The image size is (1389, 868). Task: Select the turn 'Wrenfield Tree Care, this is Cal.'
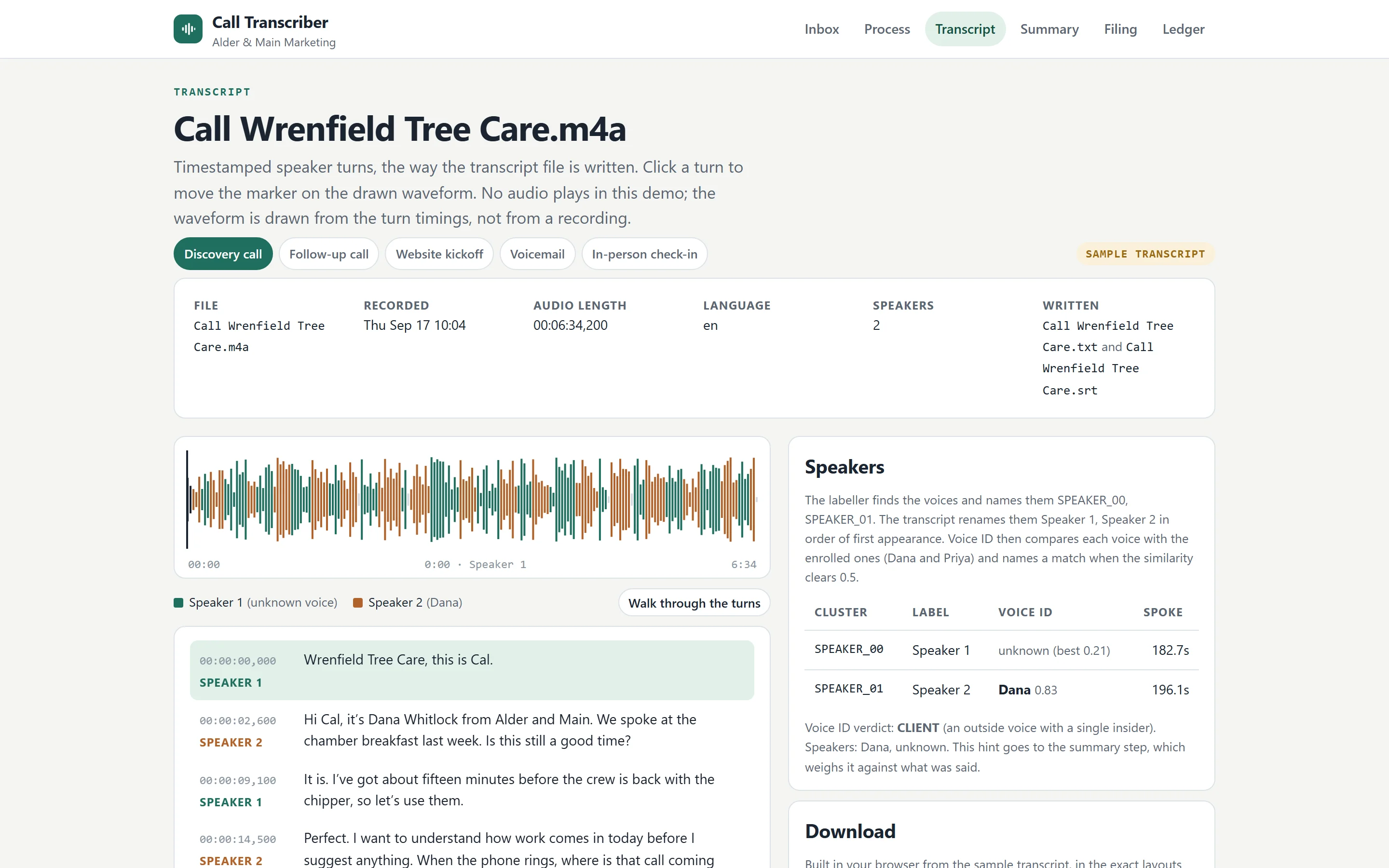[x=472, y=670]
